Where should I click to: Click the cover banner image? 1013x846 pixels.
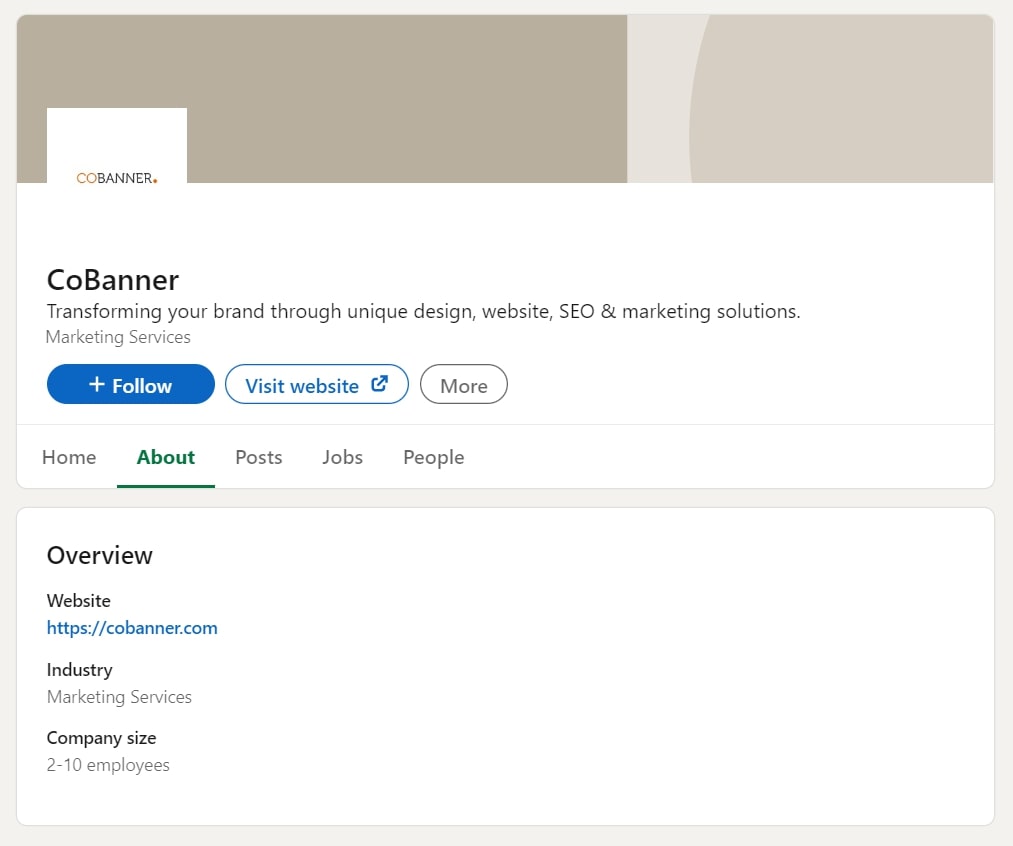[505, 99]
